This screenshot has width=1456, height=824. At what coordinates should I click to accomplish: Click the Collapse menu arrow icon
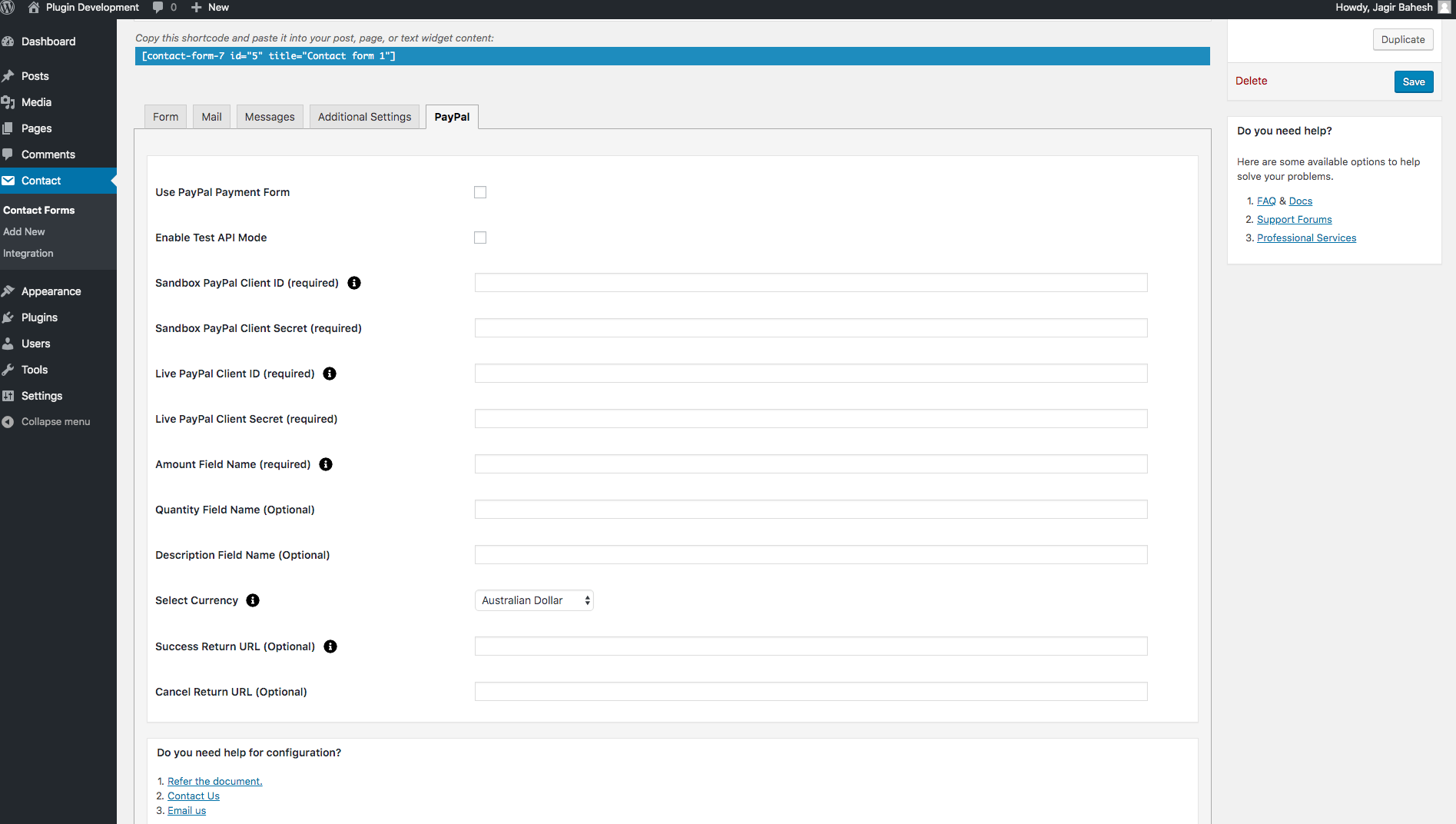click(x=8, y=422)
